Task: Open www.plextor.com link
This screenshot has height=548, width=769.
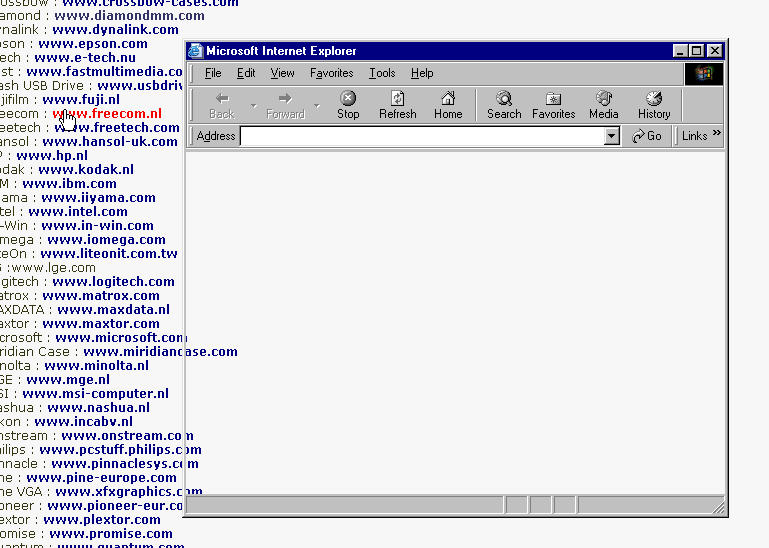Action: pyautogui.click(x=102, y=520)
